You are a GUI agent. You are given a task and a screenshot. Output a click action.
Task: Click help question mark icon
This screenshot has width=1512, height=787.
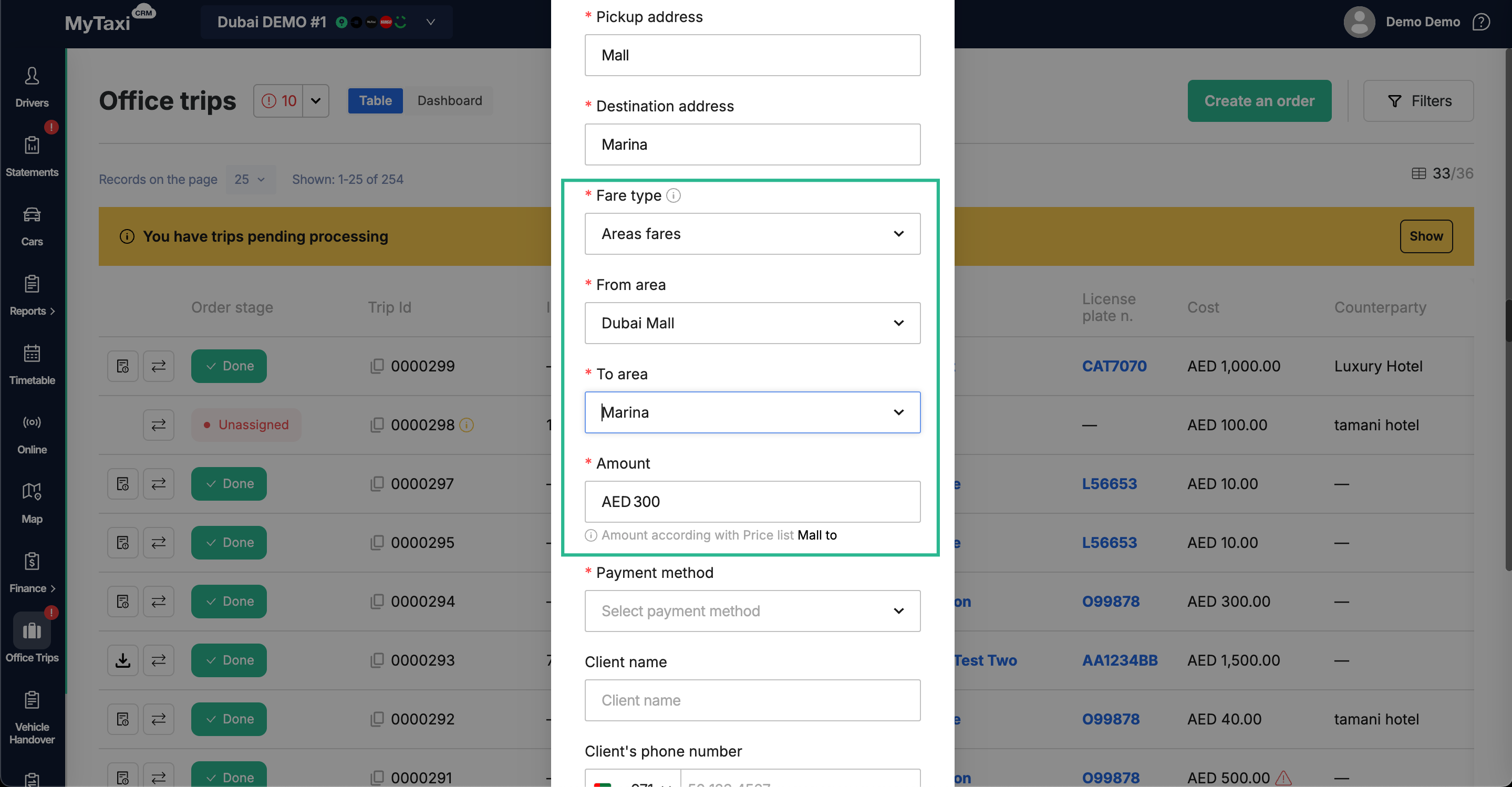pos(1481,22)
